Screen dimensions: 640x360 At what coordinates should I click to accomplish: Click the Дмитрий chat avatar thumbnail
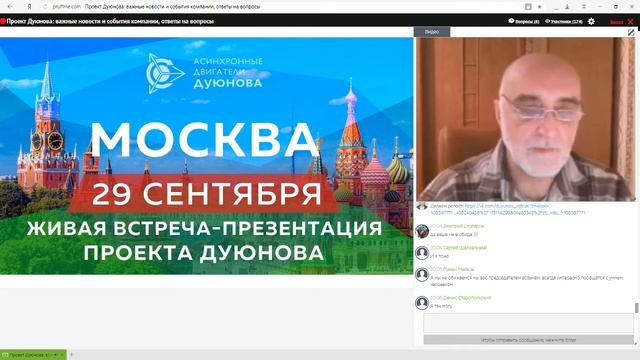pyautogui.click(x=422, y=231)
